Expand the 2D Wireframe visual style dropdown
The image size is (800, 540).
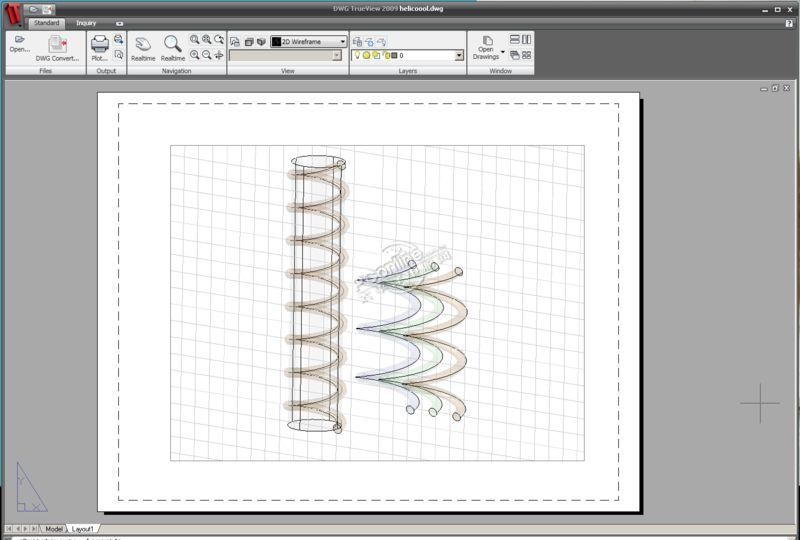click(x=342, y=42)
